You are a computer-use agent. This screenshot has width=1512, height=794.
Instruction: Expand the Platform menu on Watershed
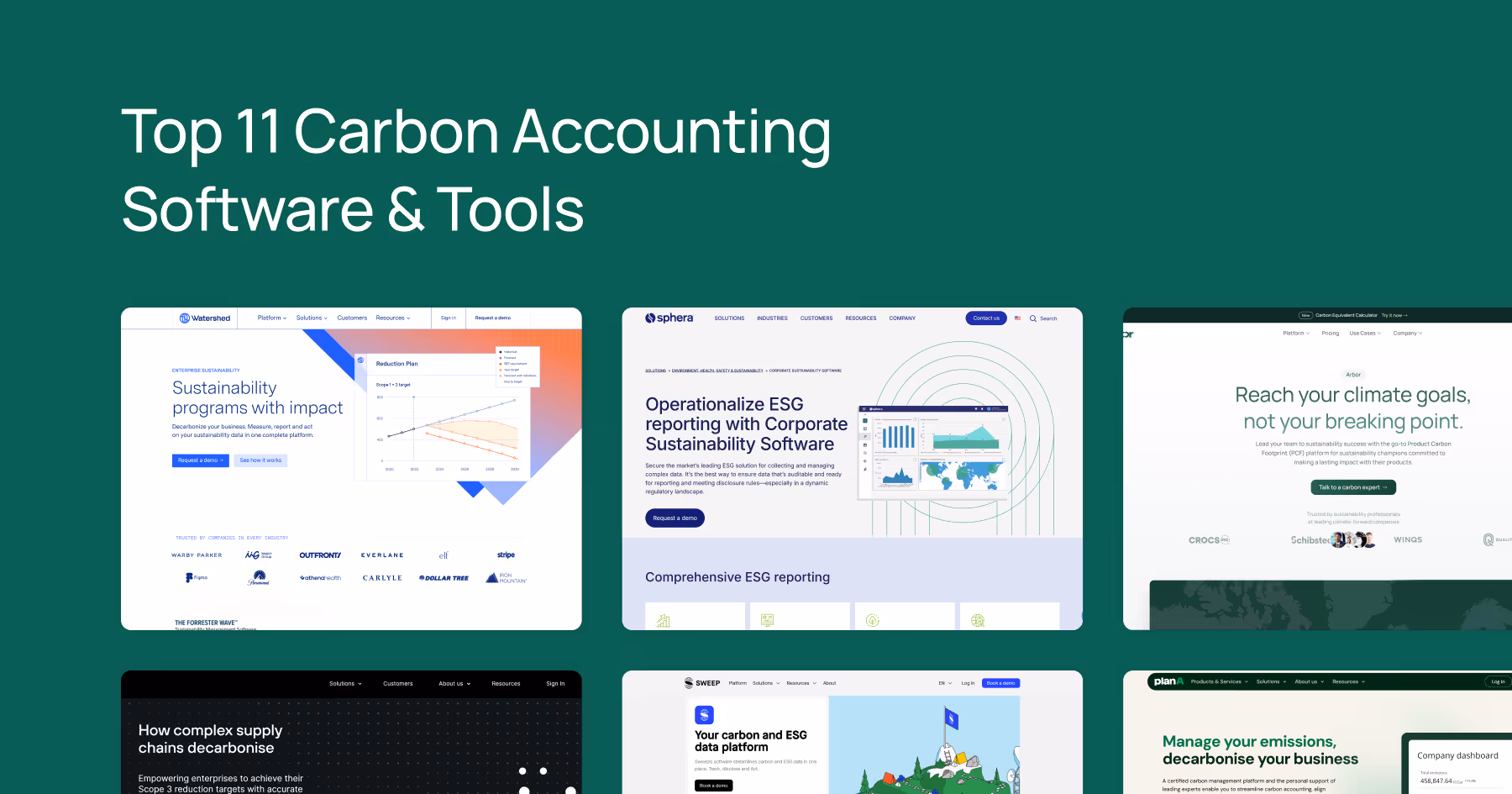coord(272,318)
